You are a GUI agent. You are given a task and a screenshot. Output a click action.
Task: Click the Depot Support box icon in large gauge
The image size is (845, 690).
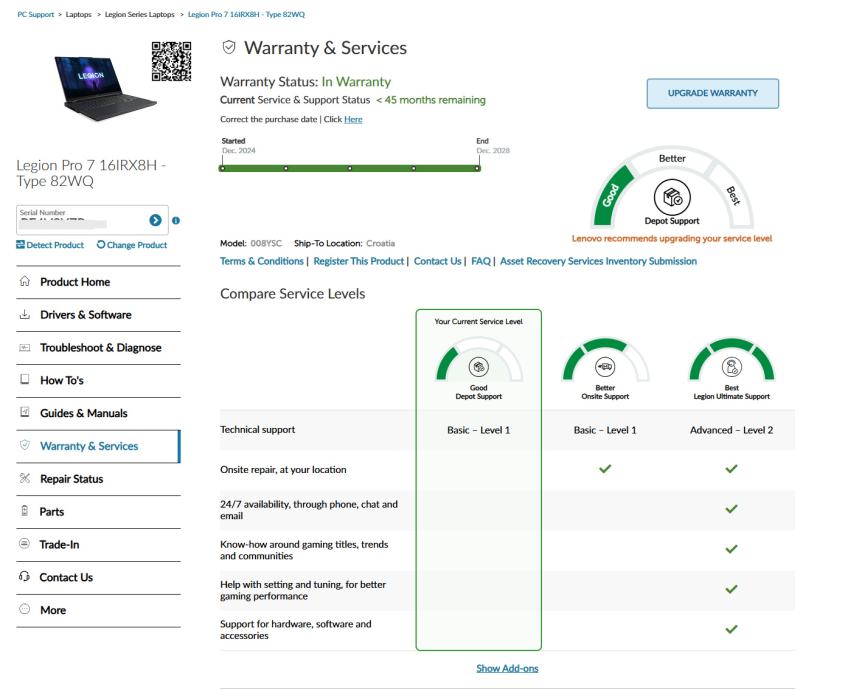(x=672, y=197)
